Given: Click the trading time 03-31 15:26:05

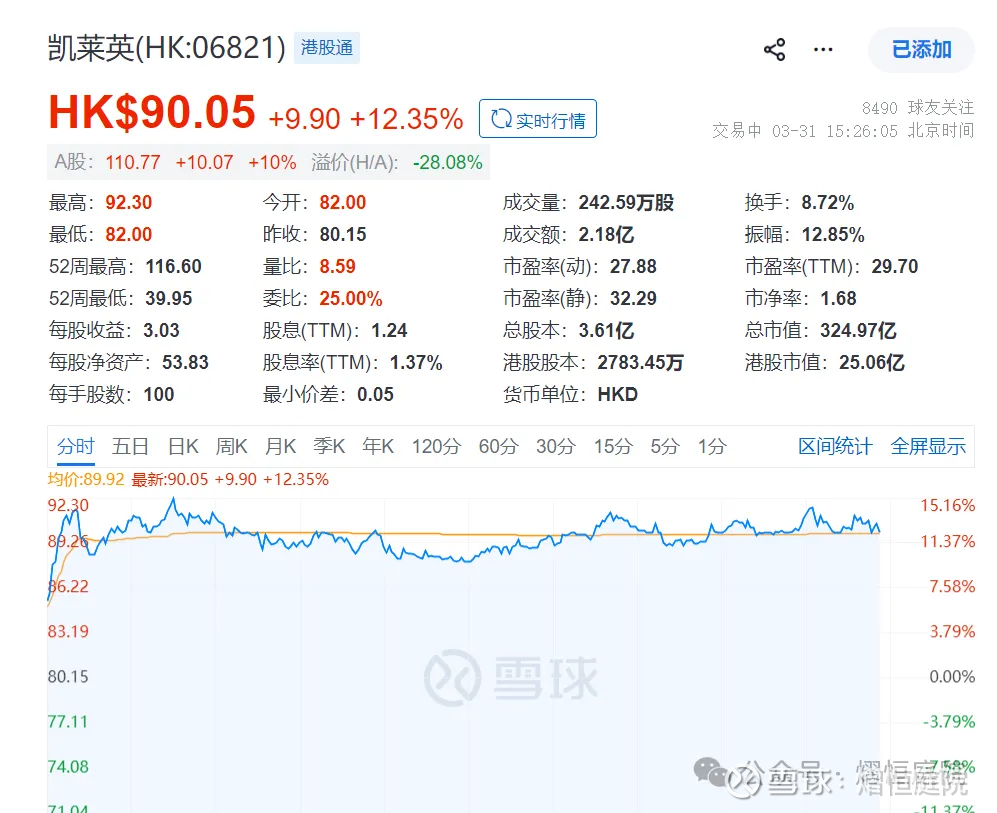Looking at the screenshot, I should click(x=835, y=131).
